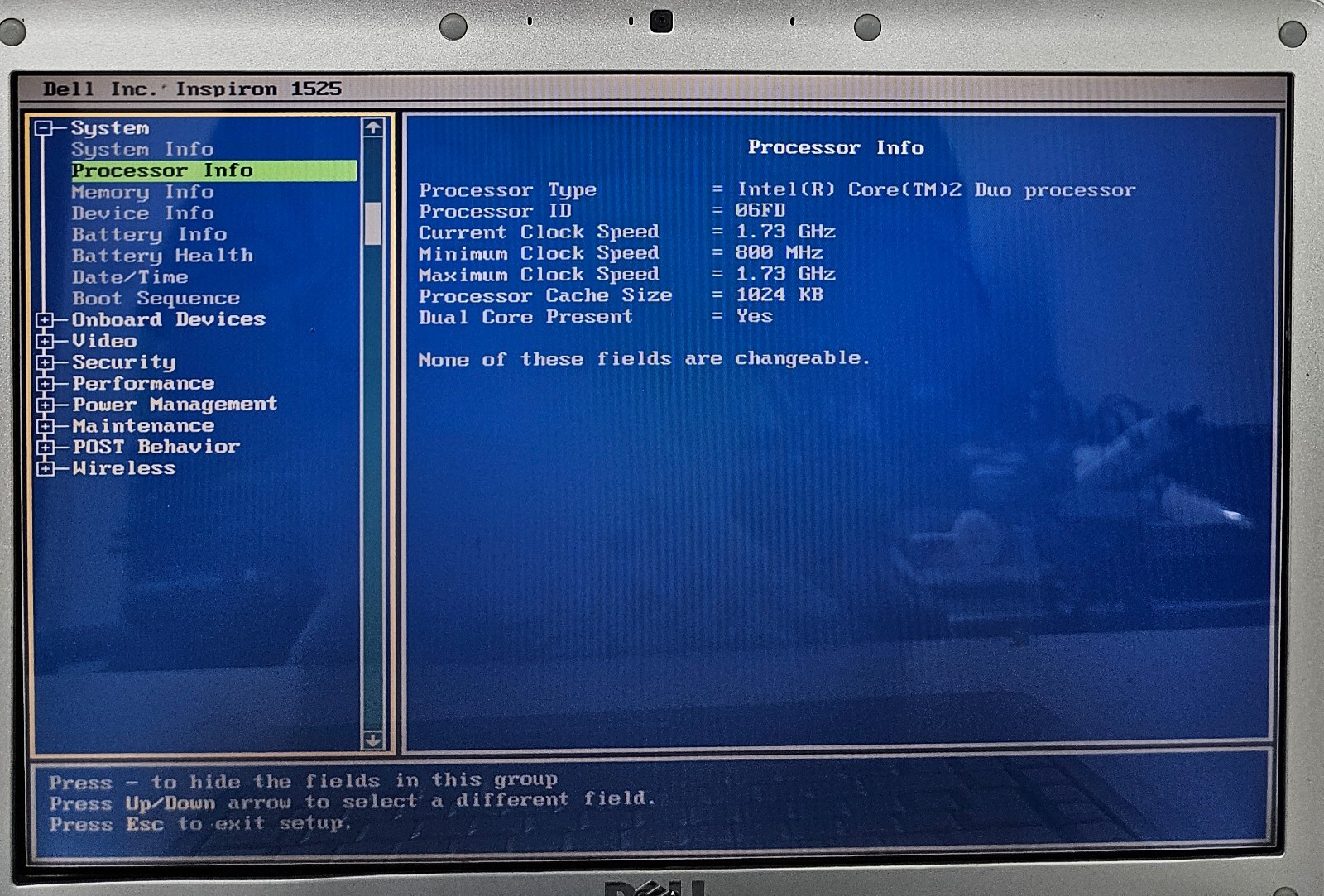Click the Processor Cache Size label
The width and height of the screenshot is (1324, 896).
coord(545,295)
